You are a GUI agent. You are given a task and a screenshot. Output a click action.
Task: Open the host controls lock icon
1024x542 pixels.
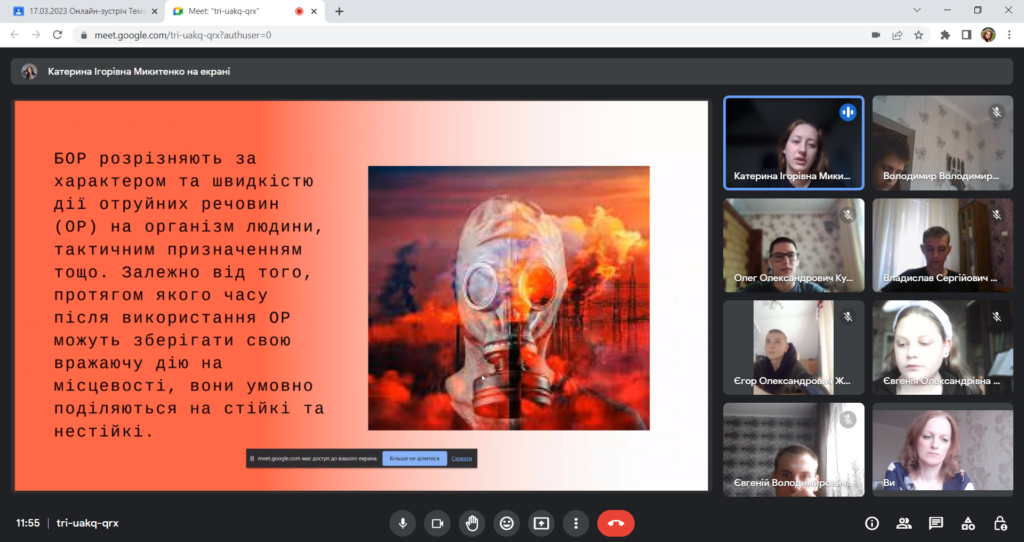(1000, 523)
